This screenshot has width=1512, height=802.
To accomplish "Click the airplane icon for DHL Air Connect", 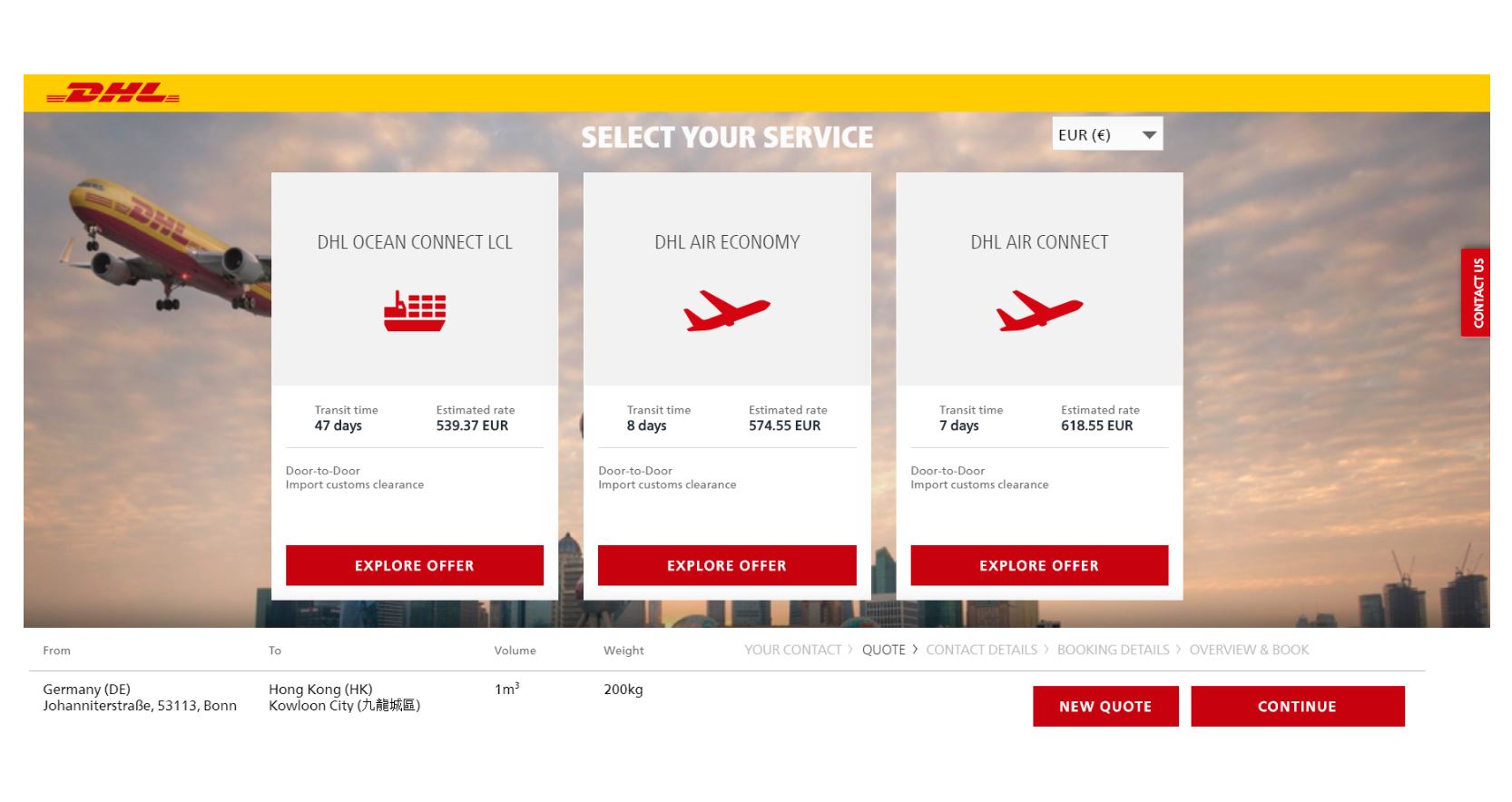I will coord(1039,311).
